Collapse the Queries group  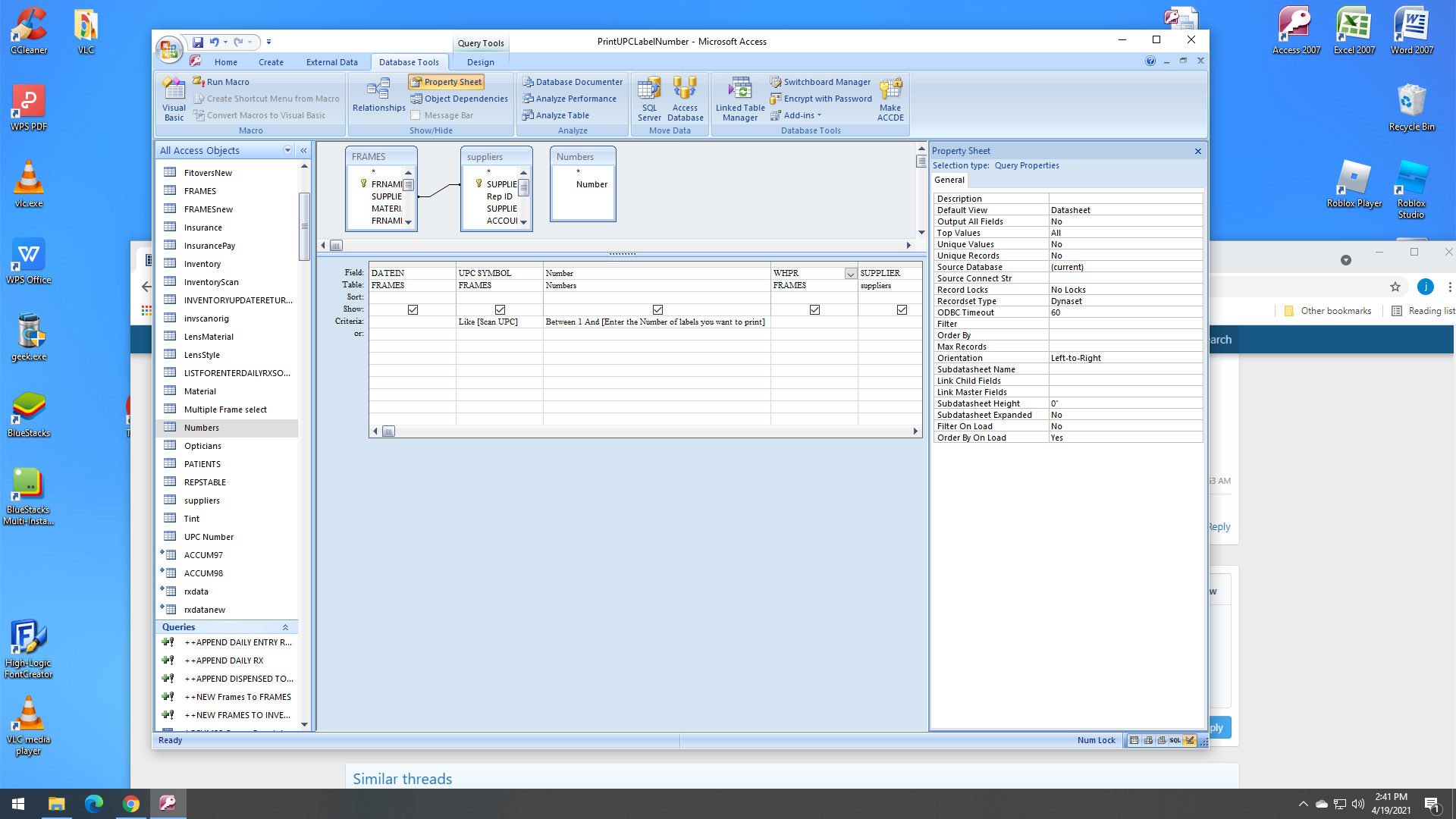(285, 627)
